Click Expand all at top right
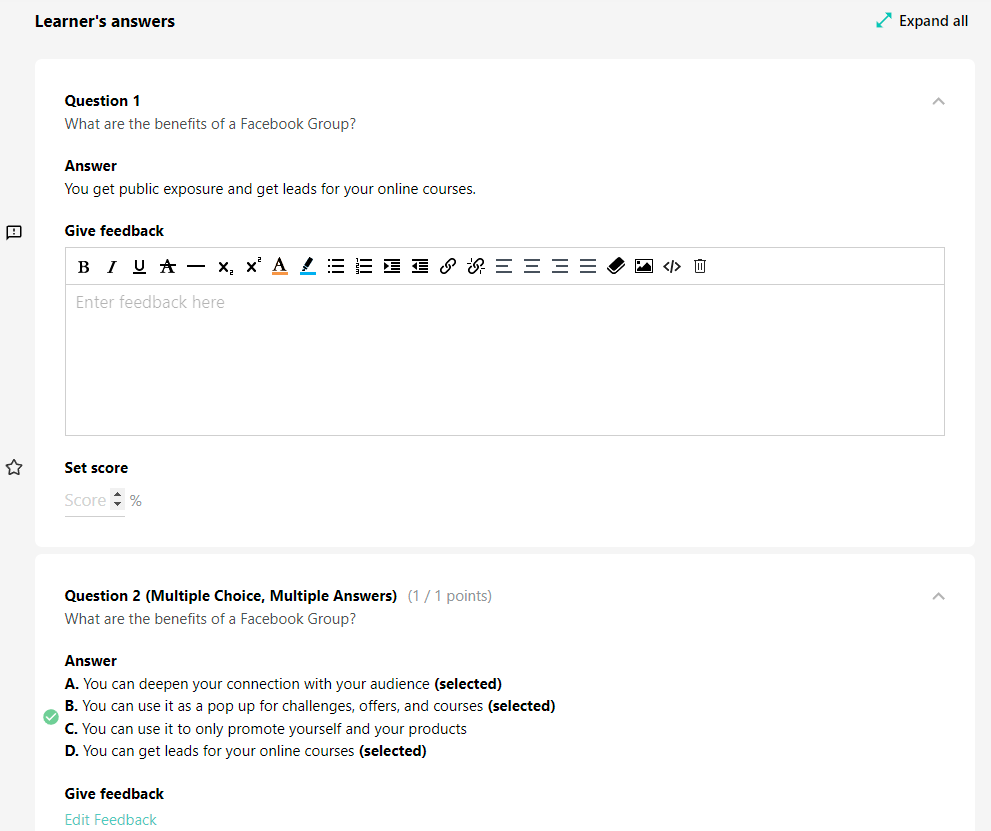 coord(922,20)
